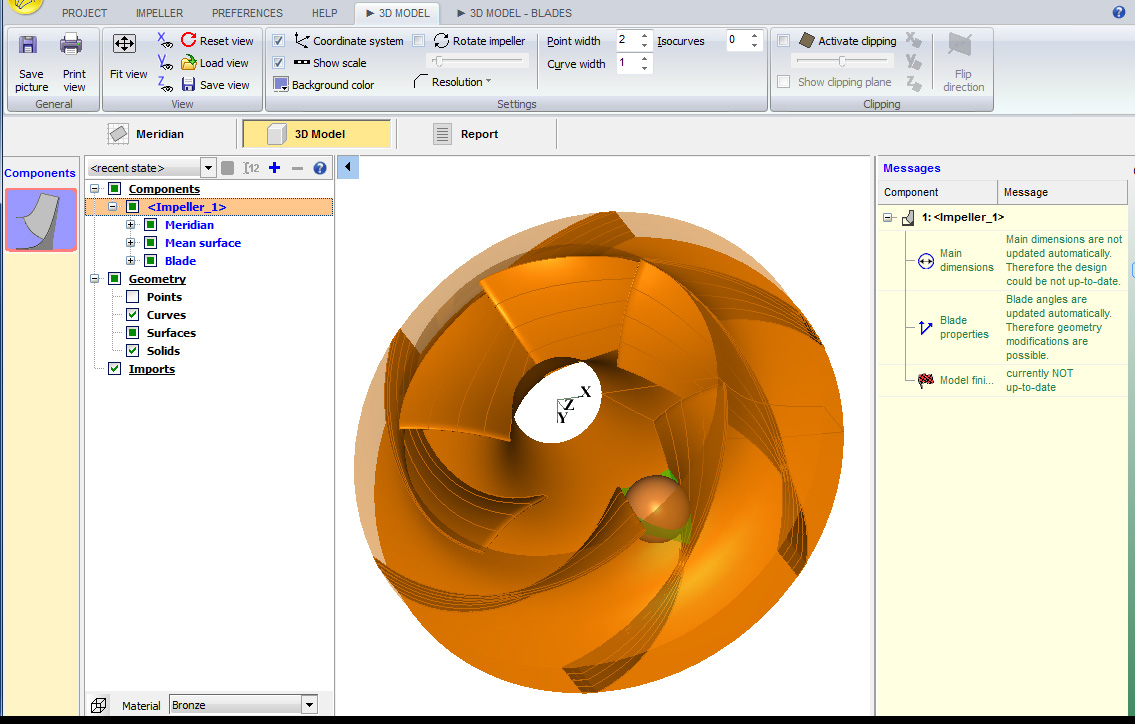1135x724 pixels.
Task: Click the minus icon in the tree toolbar
Action: [x=297, y=168]
